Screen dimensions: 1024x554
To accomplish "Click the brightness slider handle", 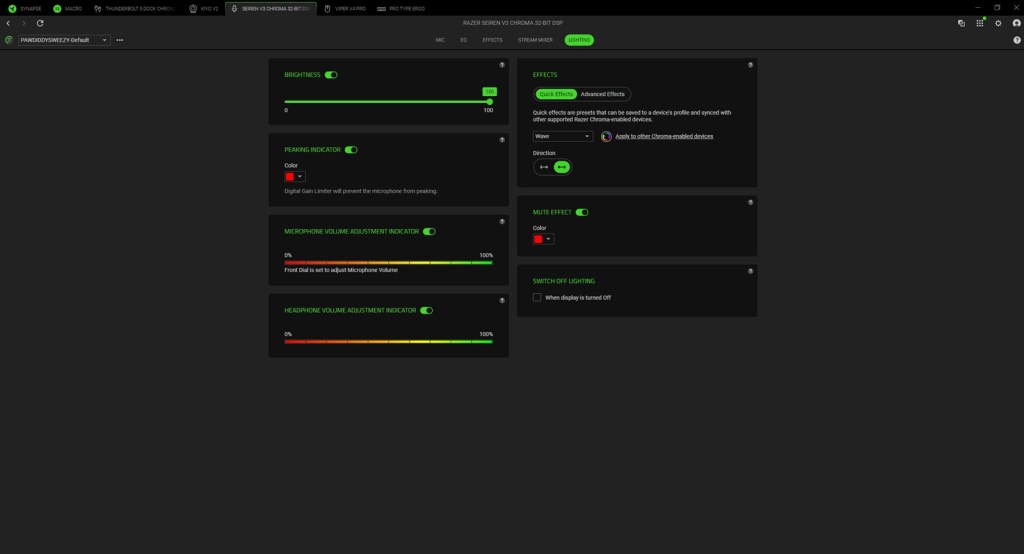I will [x=489, y=102].
